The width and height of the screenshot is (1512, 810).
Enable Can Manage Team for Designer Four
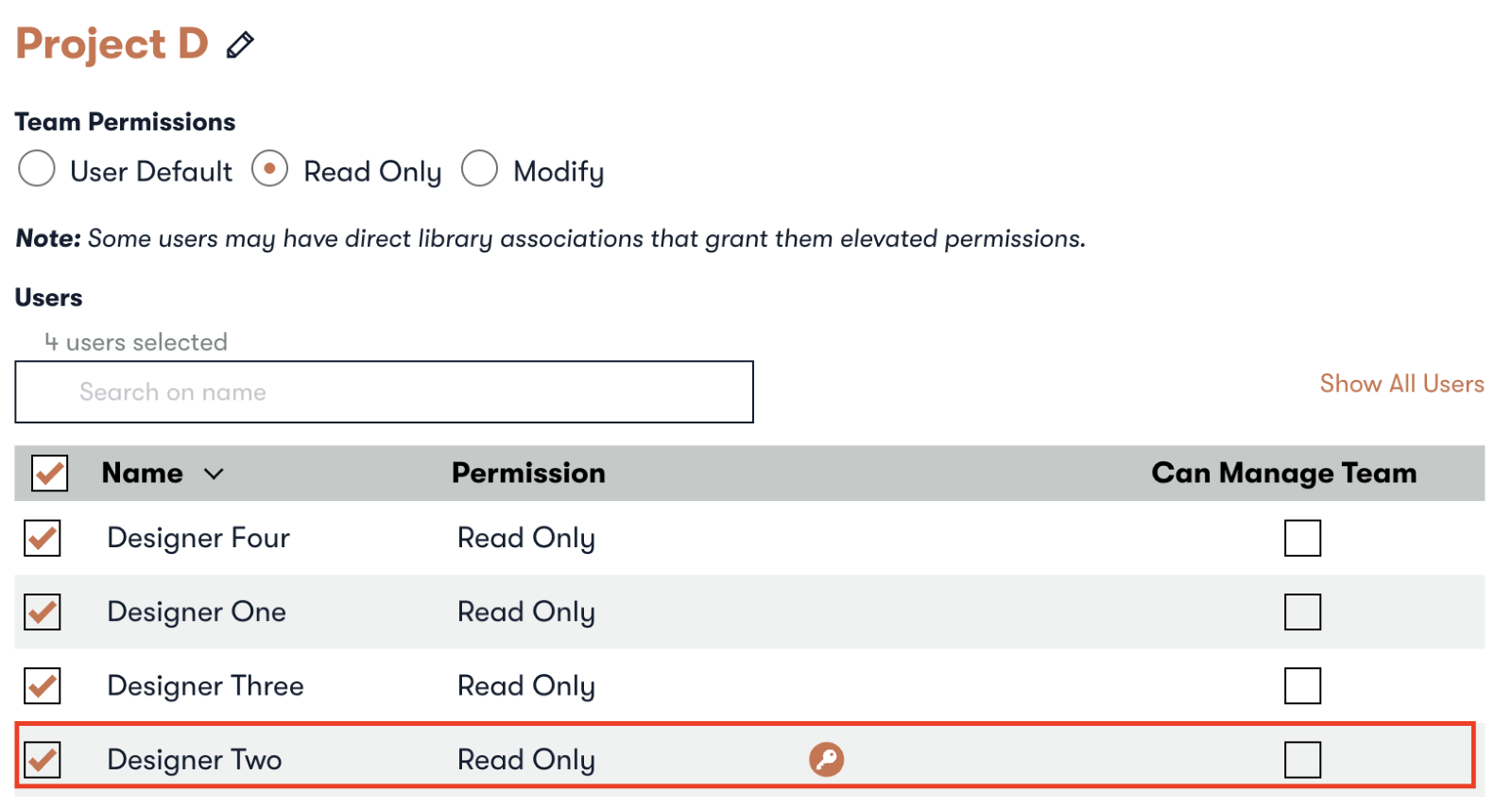[1302, 538]
